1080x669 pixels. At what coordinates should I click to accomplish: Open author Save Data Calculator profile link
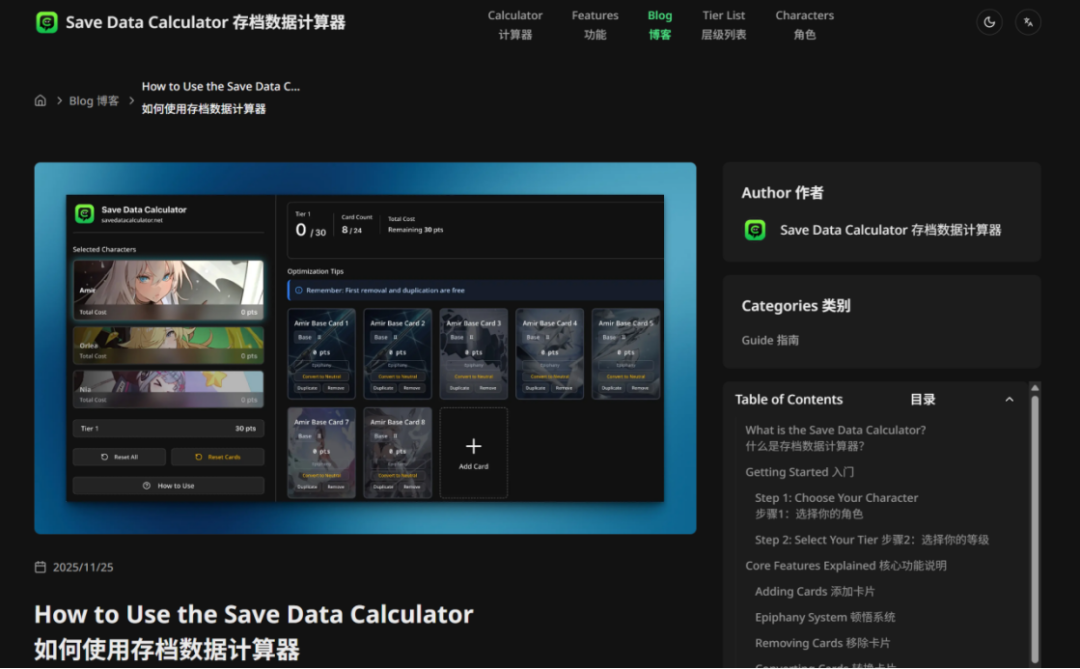[x=890, y=230]
